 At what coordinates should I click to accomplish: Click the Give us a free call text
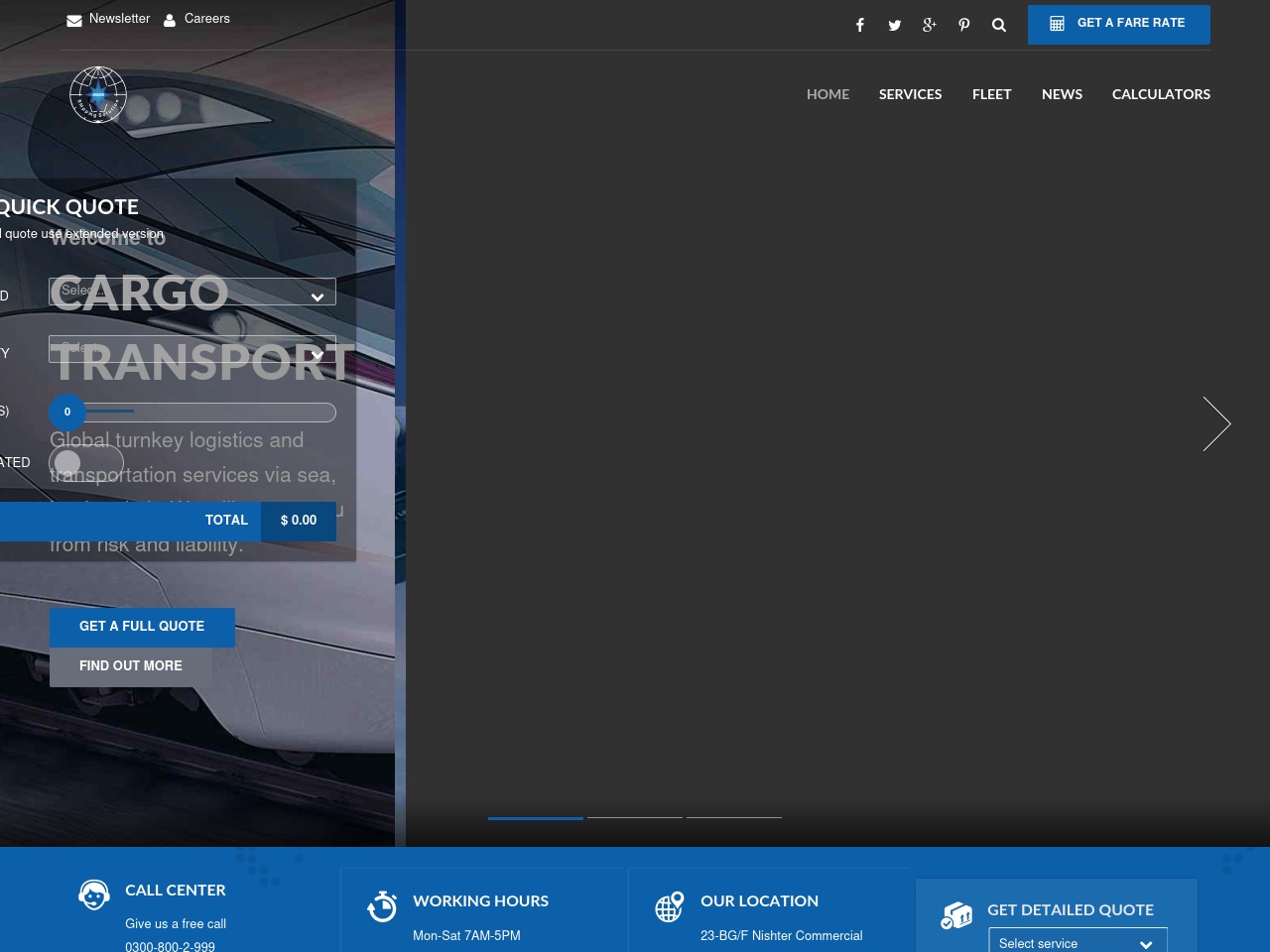click(176, 924)
